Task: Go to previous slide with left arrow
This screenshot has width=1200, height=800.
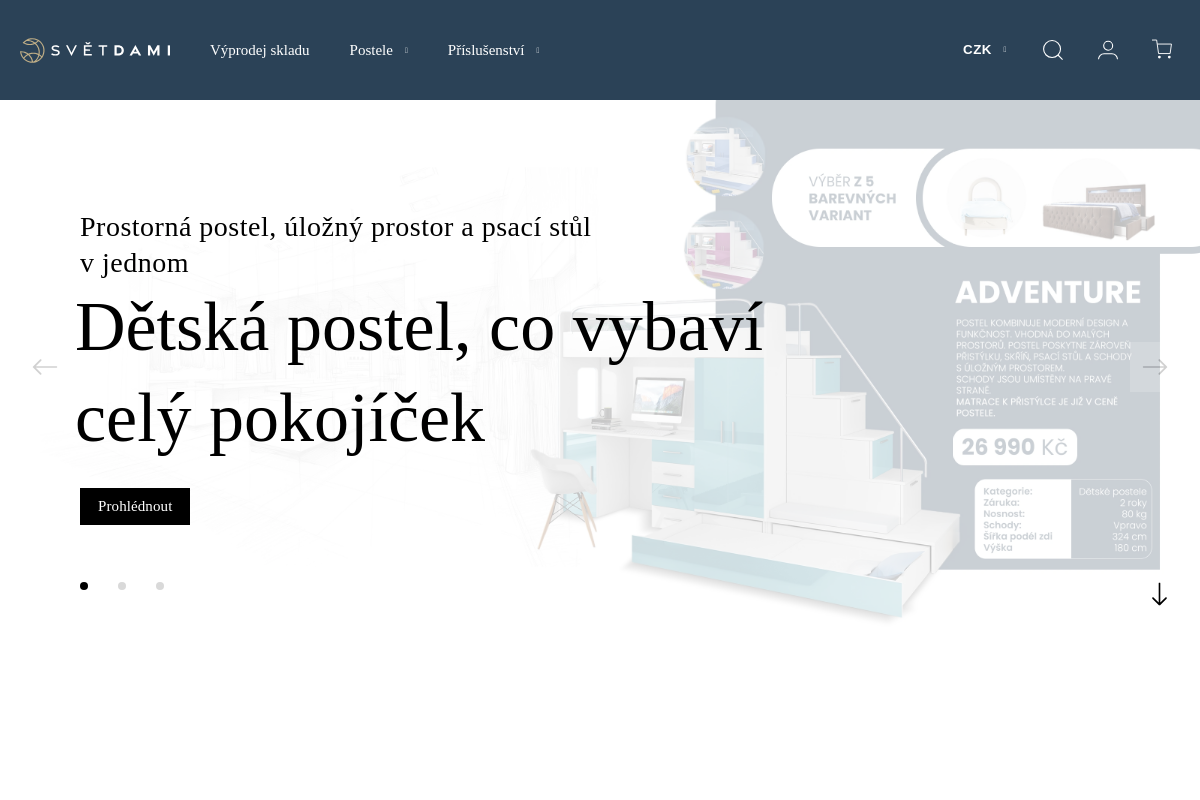Action: [45, 367]
